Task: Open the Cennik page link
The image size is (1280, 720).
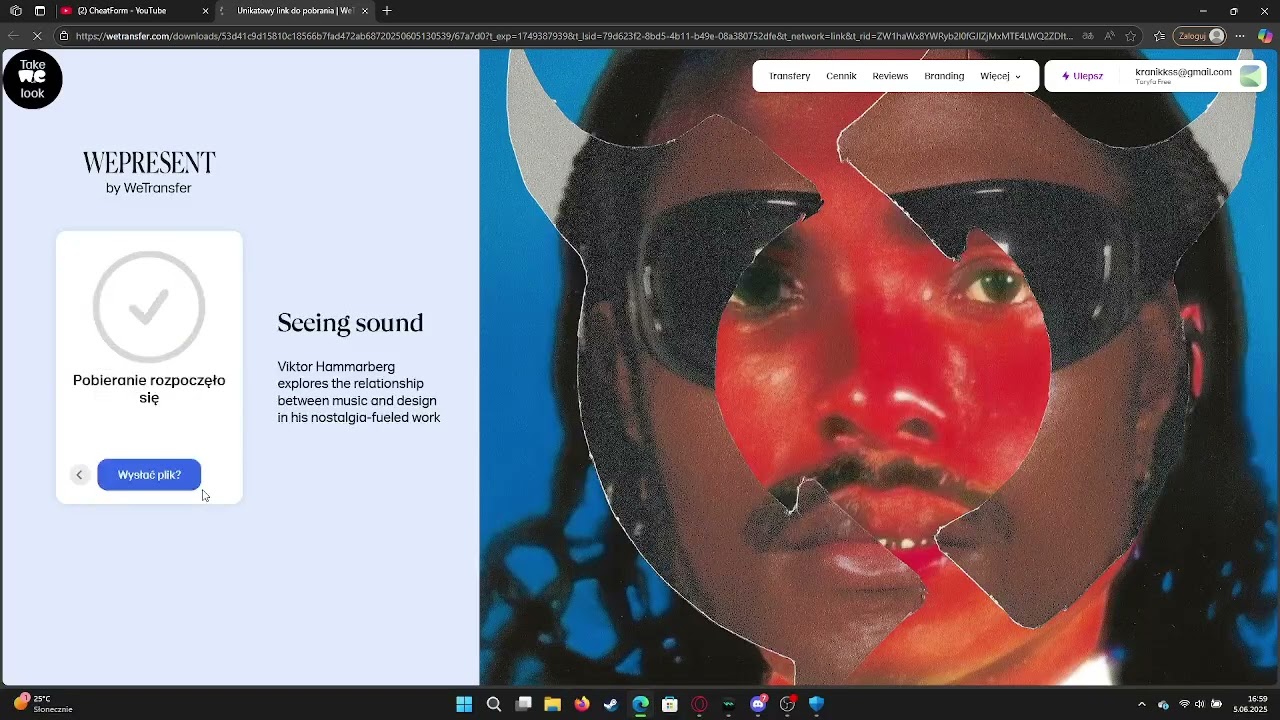Action: click(841, 76)
